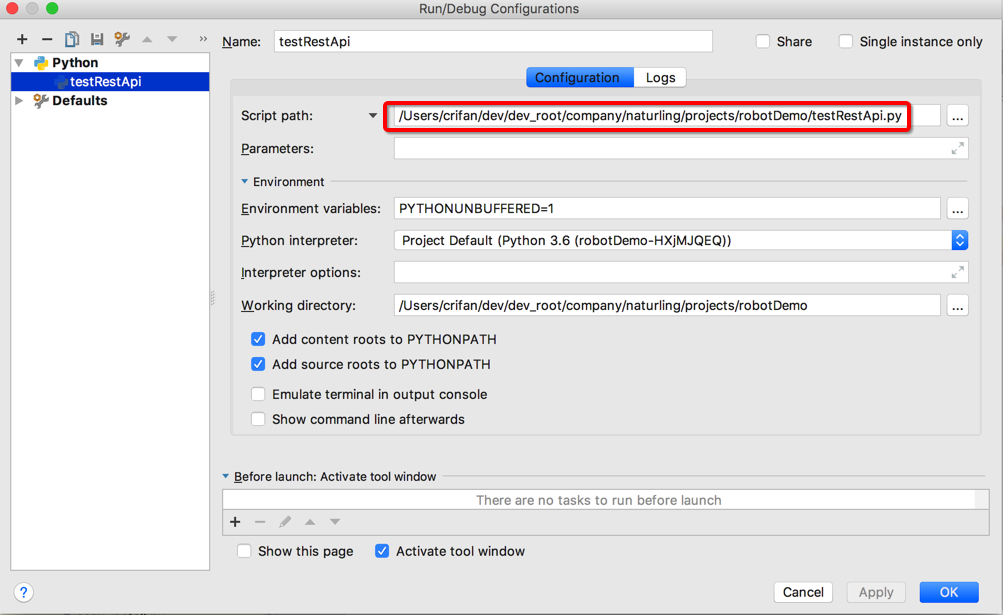Focus the Name text field
This screenshot has width=1003, height=615.
(x=493, y=42)
